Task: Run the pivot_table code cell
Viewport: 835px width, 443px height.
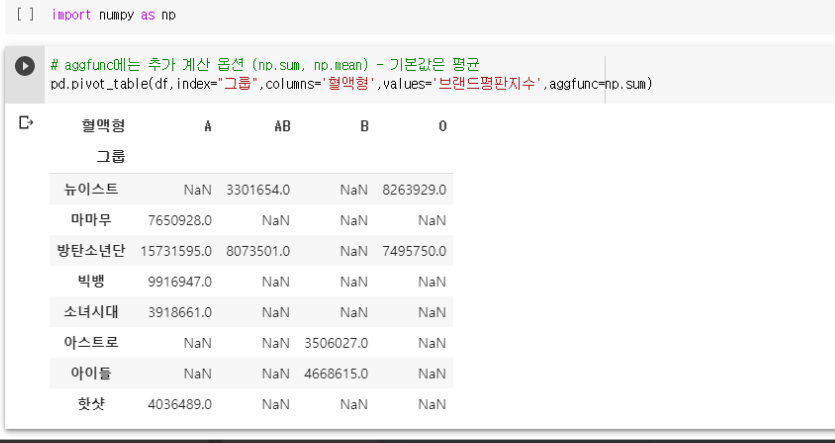Action: (x=24, y=66)
